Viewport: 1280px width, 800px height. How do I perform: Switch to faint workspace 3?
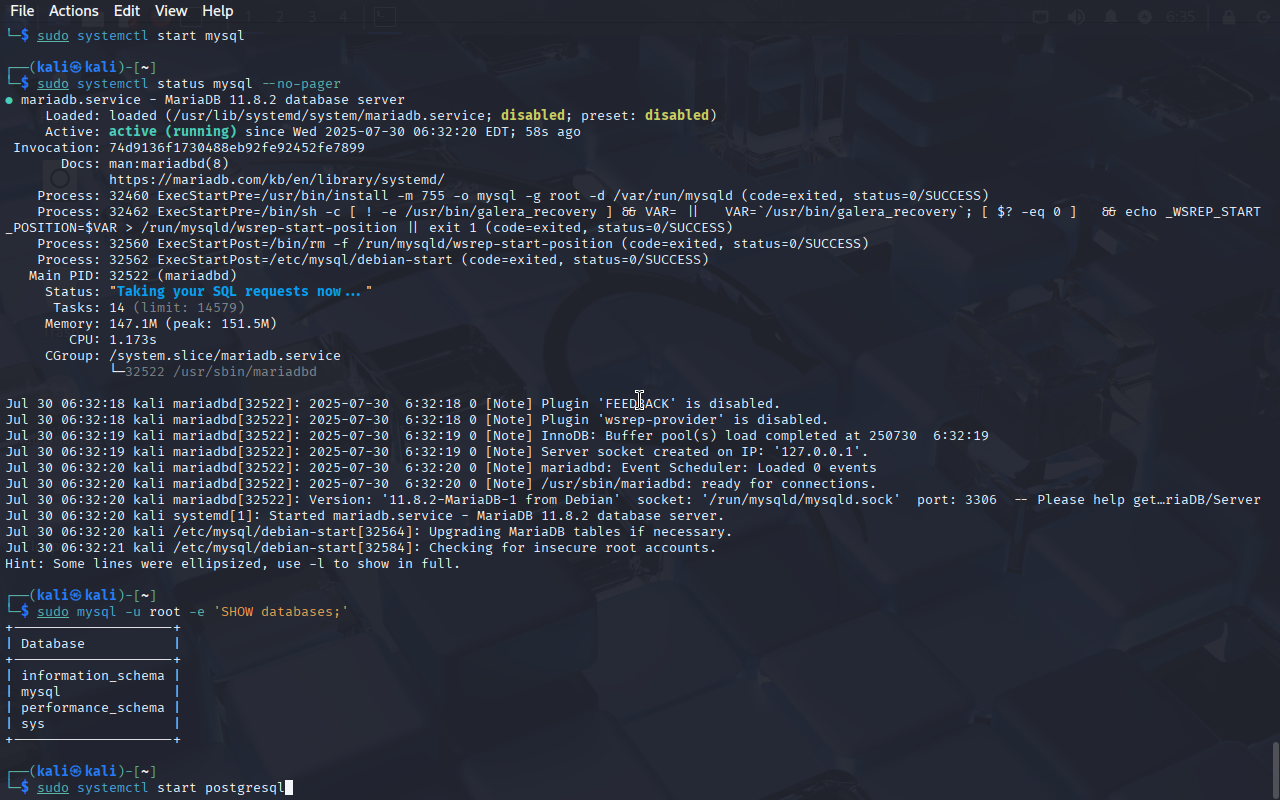click(x=312, y=17)
